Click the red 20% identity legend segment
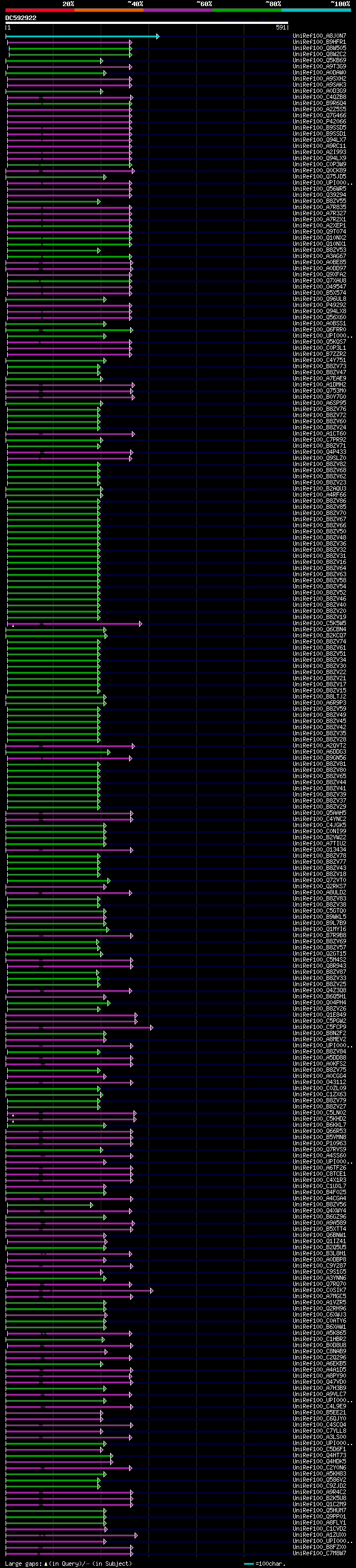This screenshot has width=356, height=1568. pos(40,10)
